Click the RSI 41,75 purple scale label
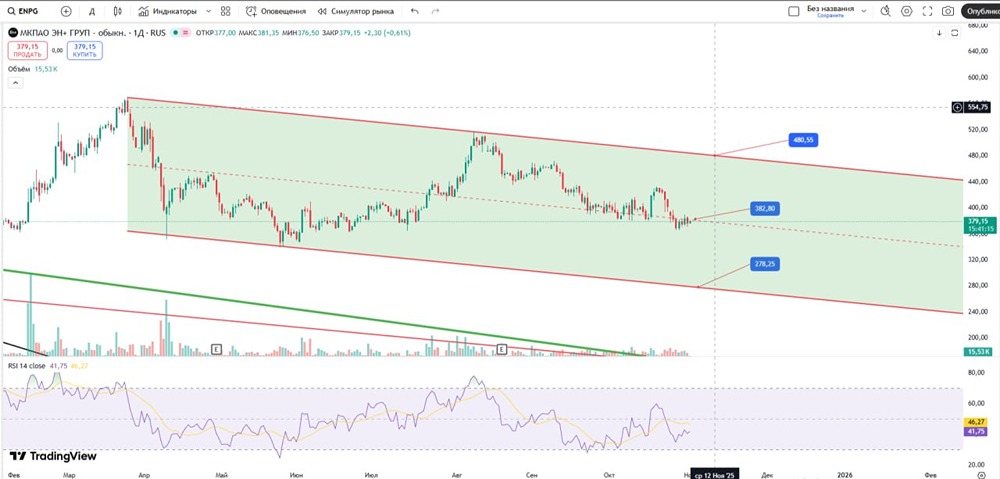 pos(977,431)
